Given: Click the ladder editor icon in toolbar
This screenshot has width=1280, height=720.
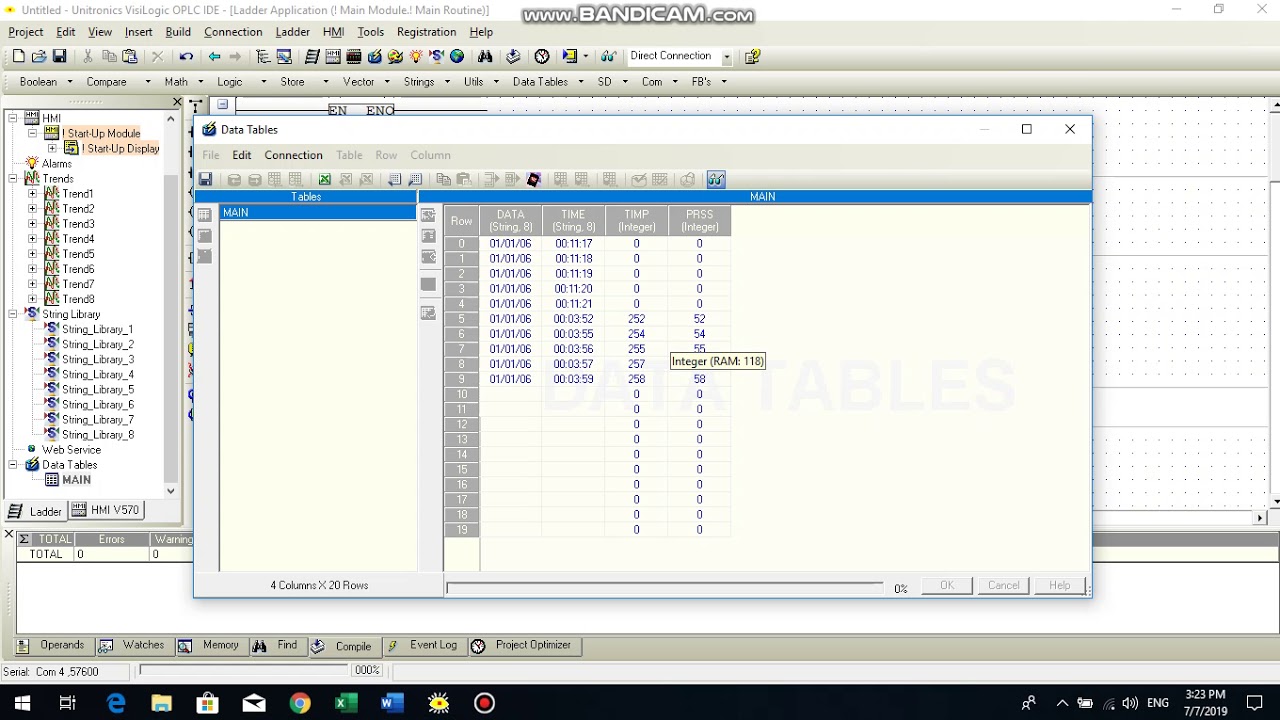Looking at the screenshot, I should pyautogui.click(x=312, y=56).
